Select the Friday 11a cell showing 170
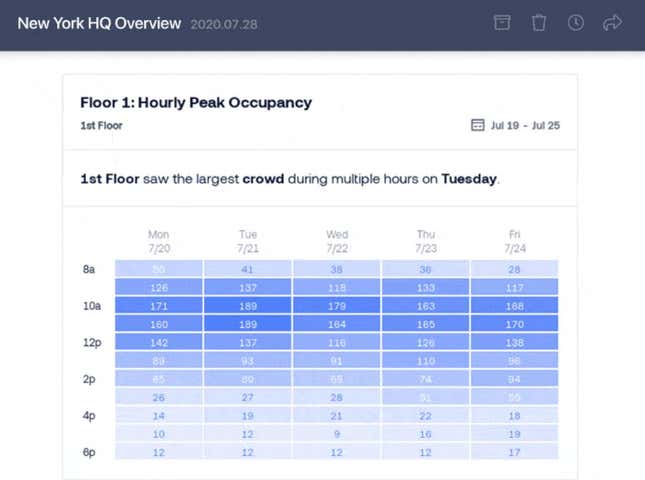 pyautogui.click(x=515, y=324)
